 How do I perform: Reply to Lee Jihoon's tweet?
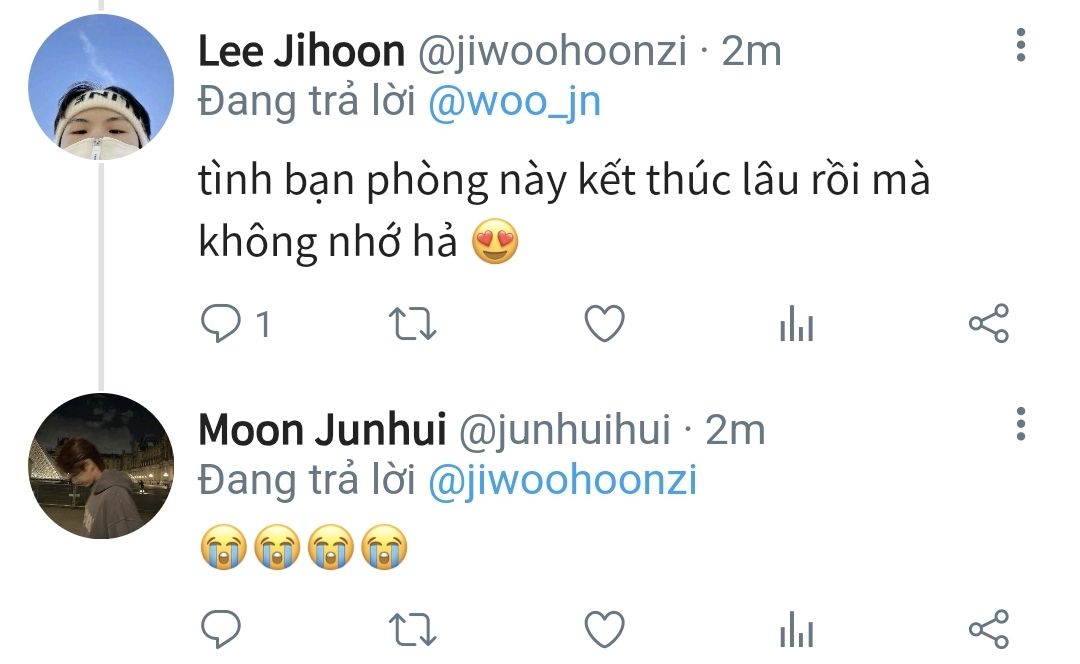[220, 323]
